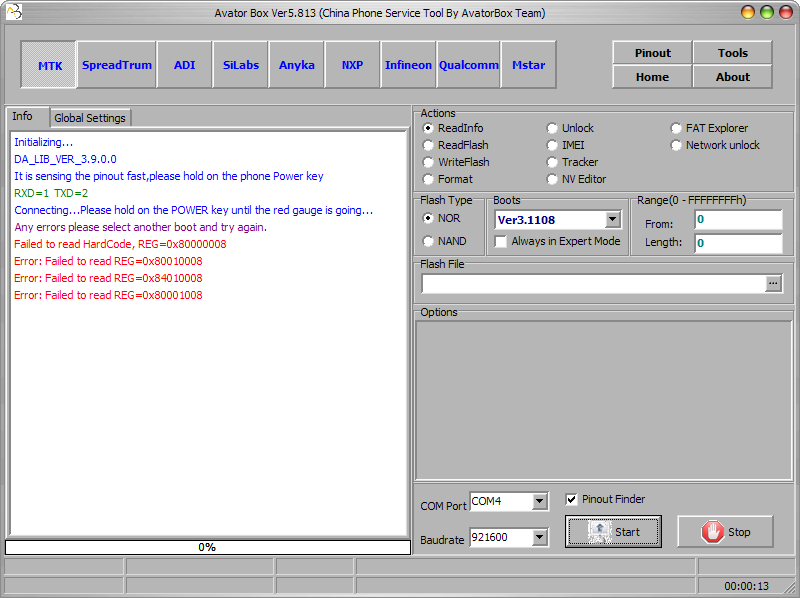The height and width of the screenshot is (598, 800).
Task: Choose the WriteFlash action
Action: [456, 162]
